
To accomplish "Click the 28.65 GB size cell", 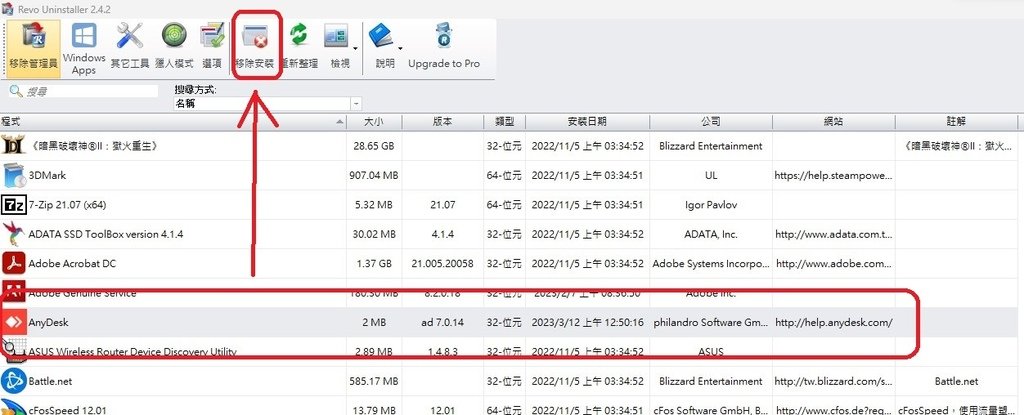I will pos(374,146).
